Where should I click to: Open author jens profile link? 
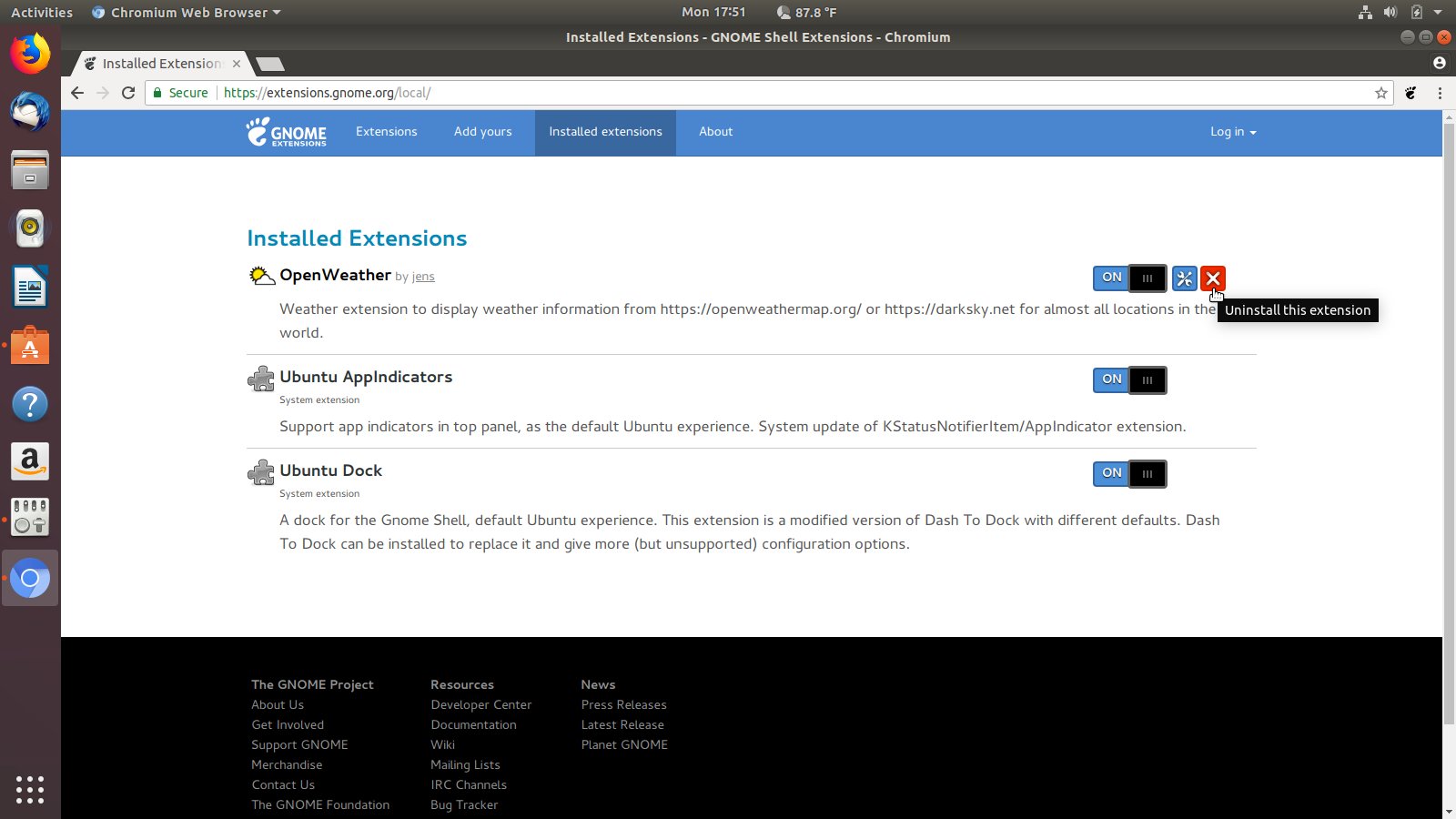pyautogui.click(x=423, y=277)
